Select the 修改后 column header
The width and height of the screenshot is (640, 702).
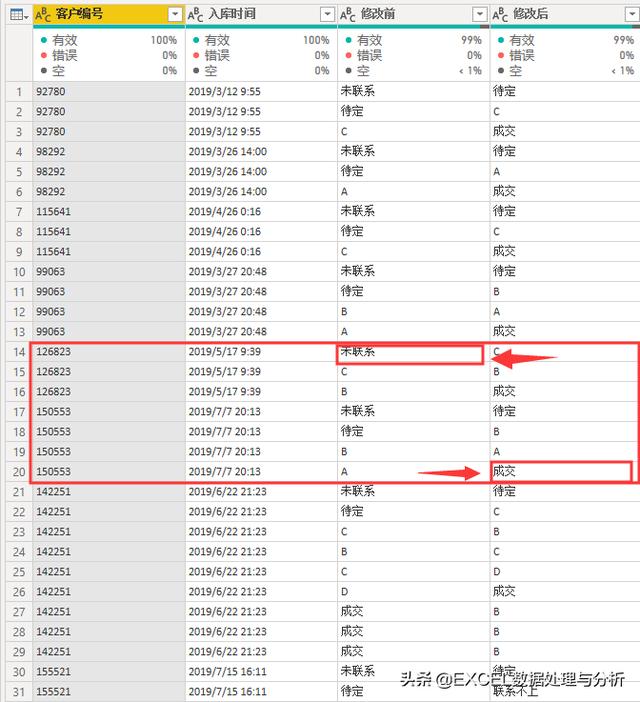(x=565, y=15)
